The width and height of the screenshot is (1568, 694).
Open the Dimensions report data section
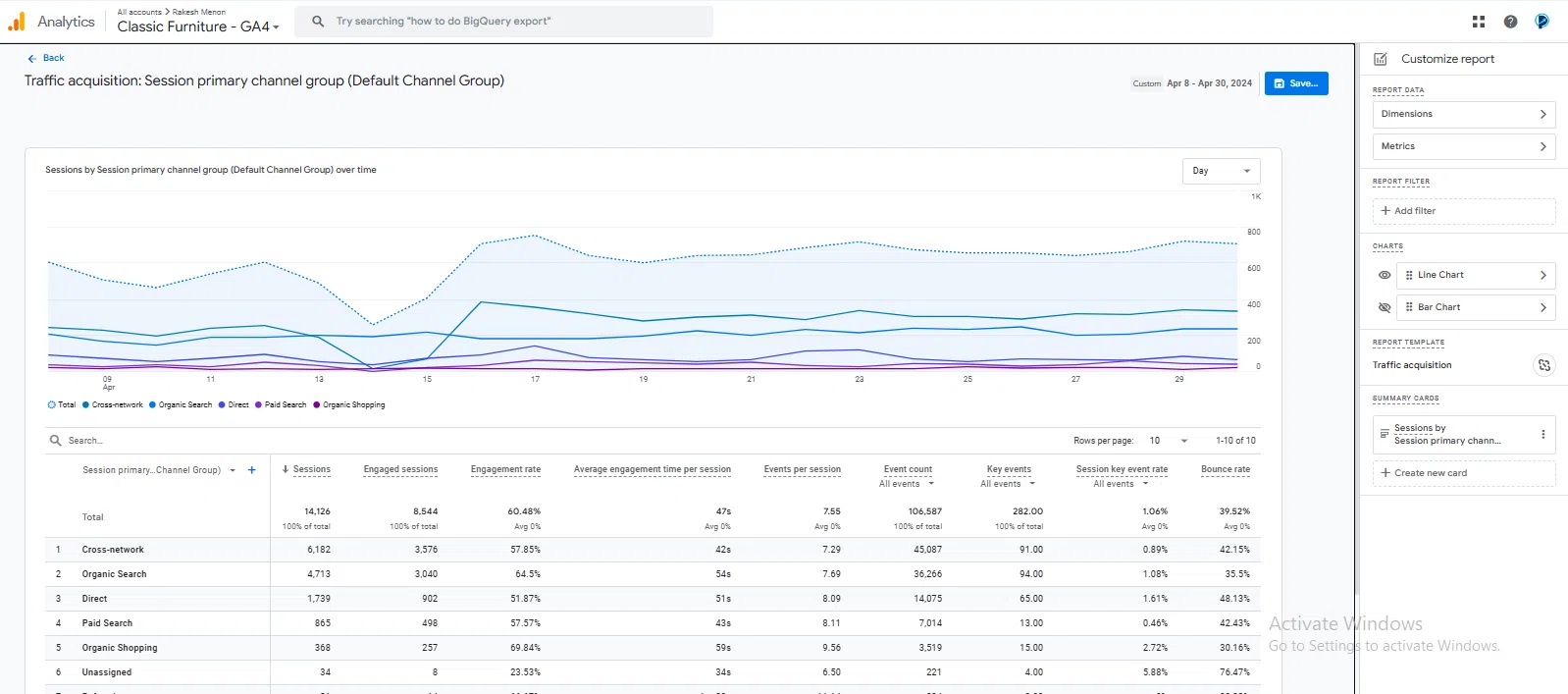1463,114
